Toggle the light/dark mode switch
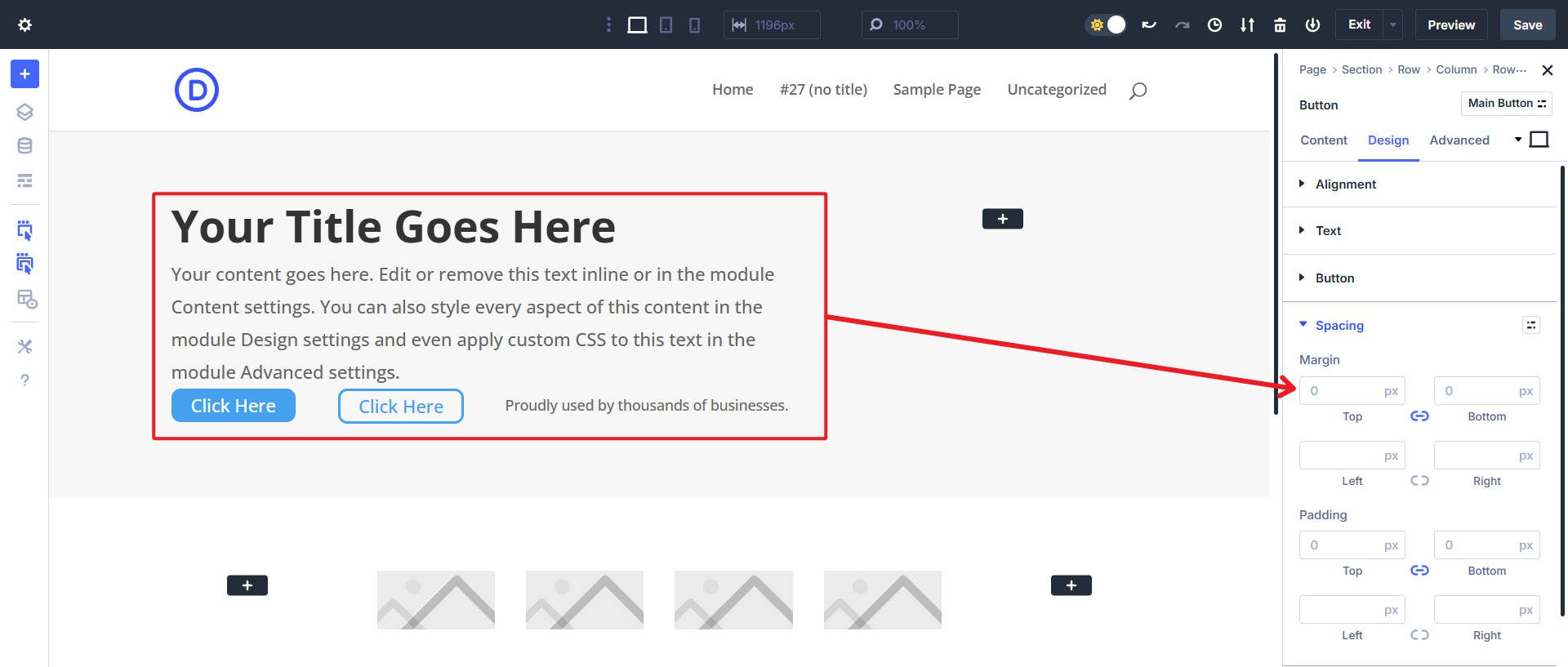The height and width of the screenshot is (667, 1568). (1107, 24)
